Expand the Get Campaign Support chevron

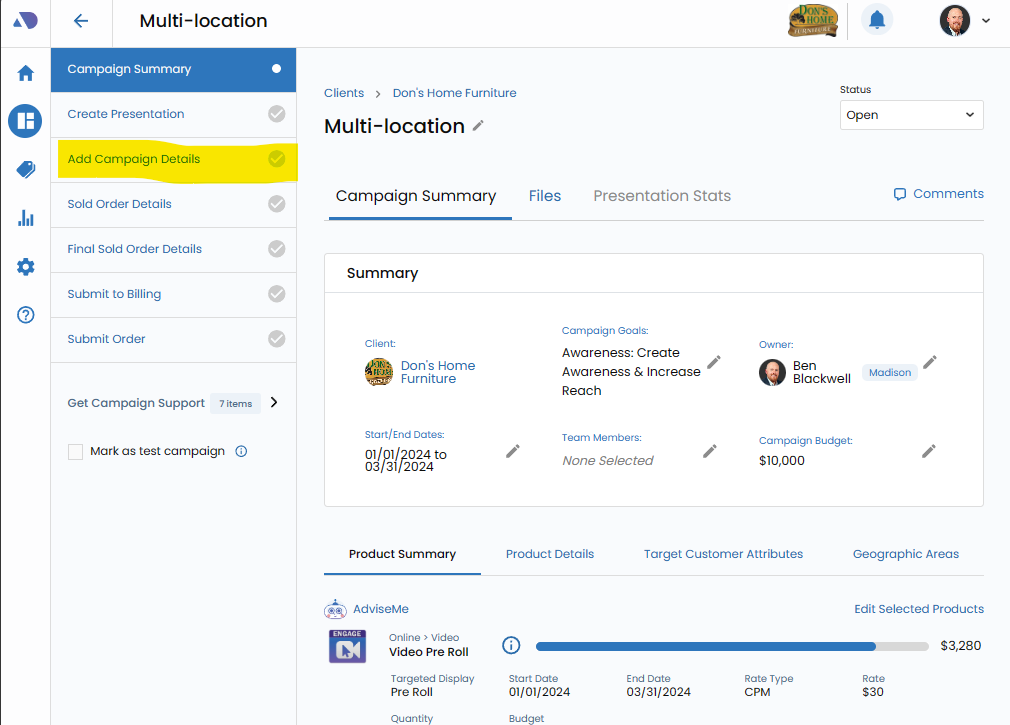coord(274,403)
